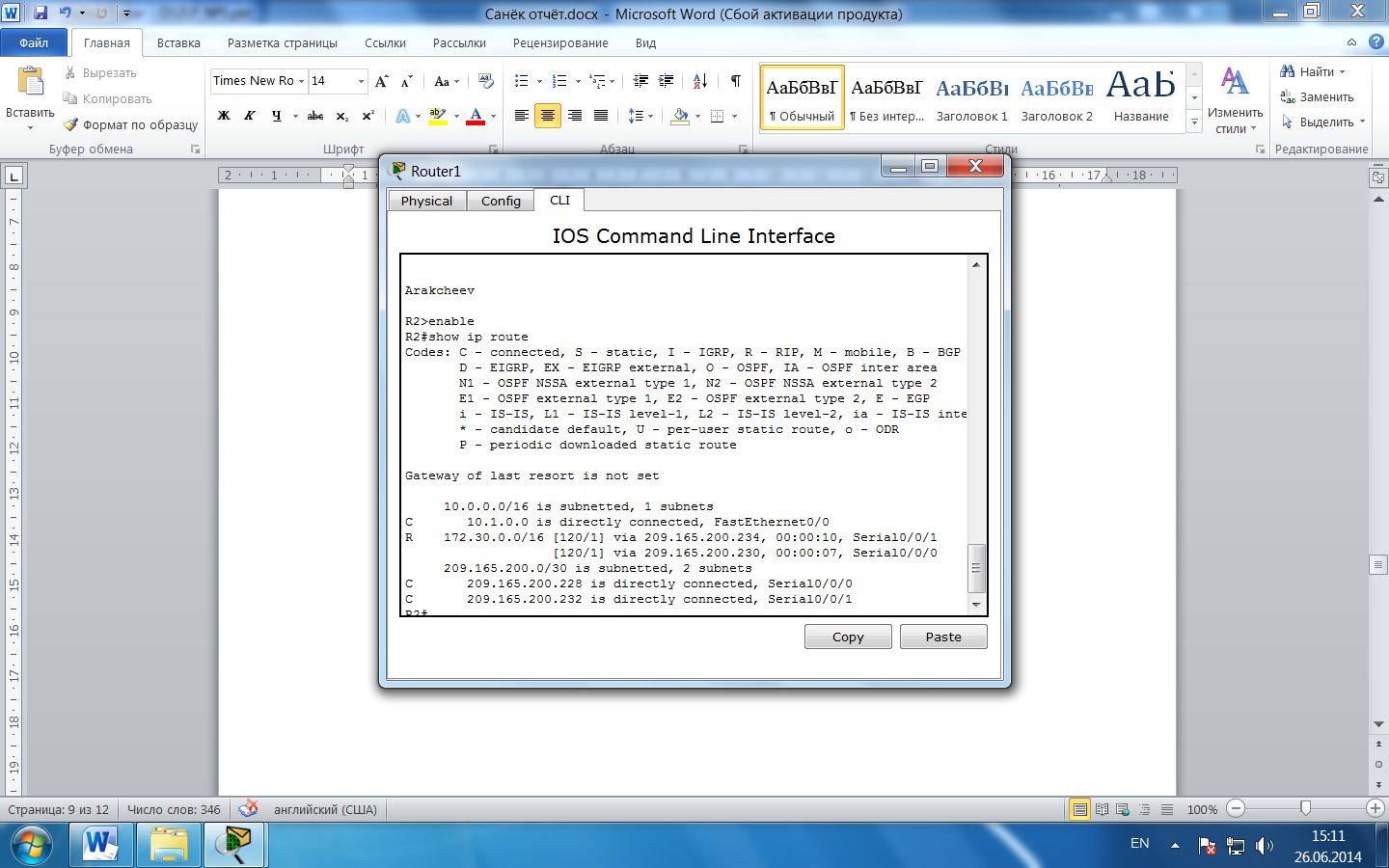Screen dimensions: 1389x868
Task: Open the Clipboard (Буфер обмена) dialog launcher
Action: pyautogui.click(x=195, y=149)
